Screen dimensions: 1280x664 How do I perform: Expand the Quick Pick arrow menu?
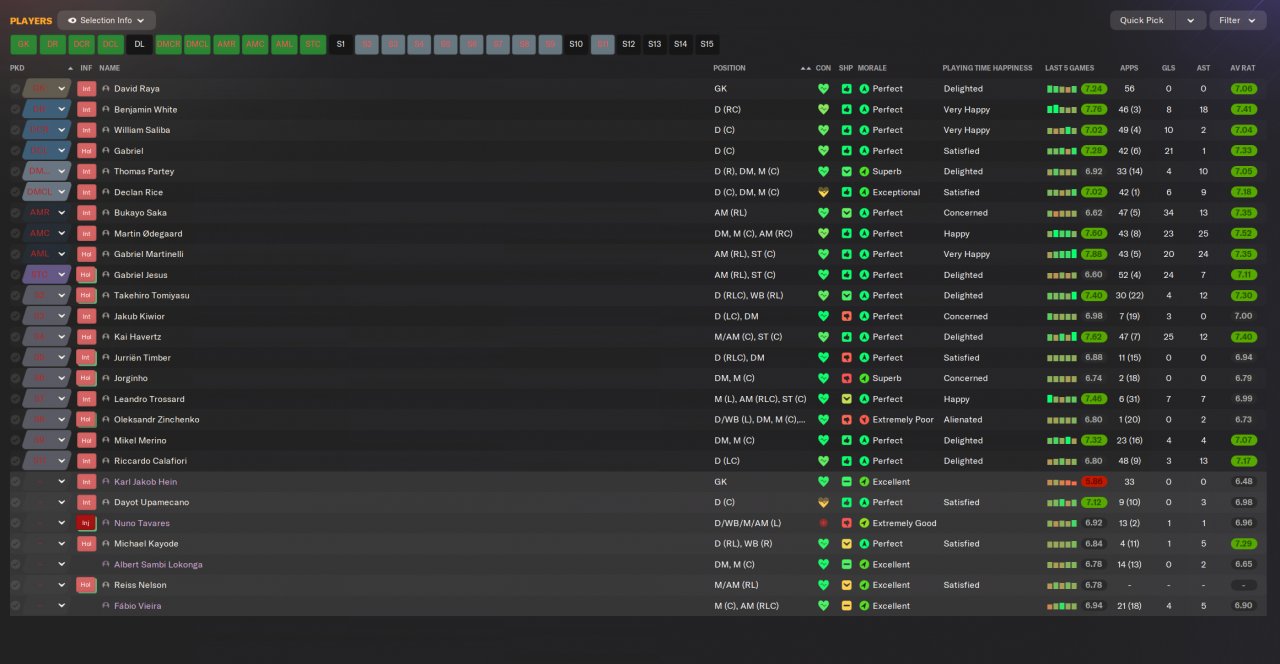tap(1190, 20)
